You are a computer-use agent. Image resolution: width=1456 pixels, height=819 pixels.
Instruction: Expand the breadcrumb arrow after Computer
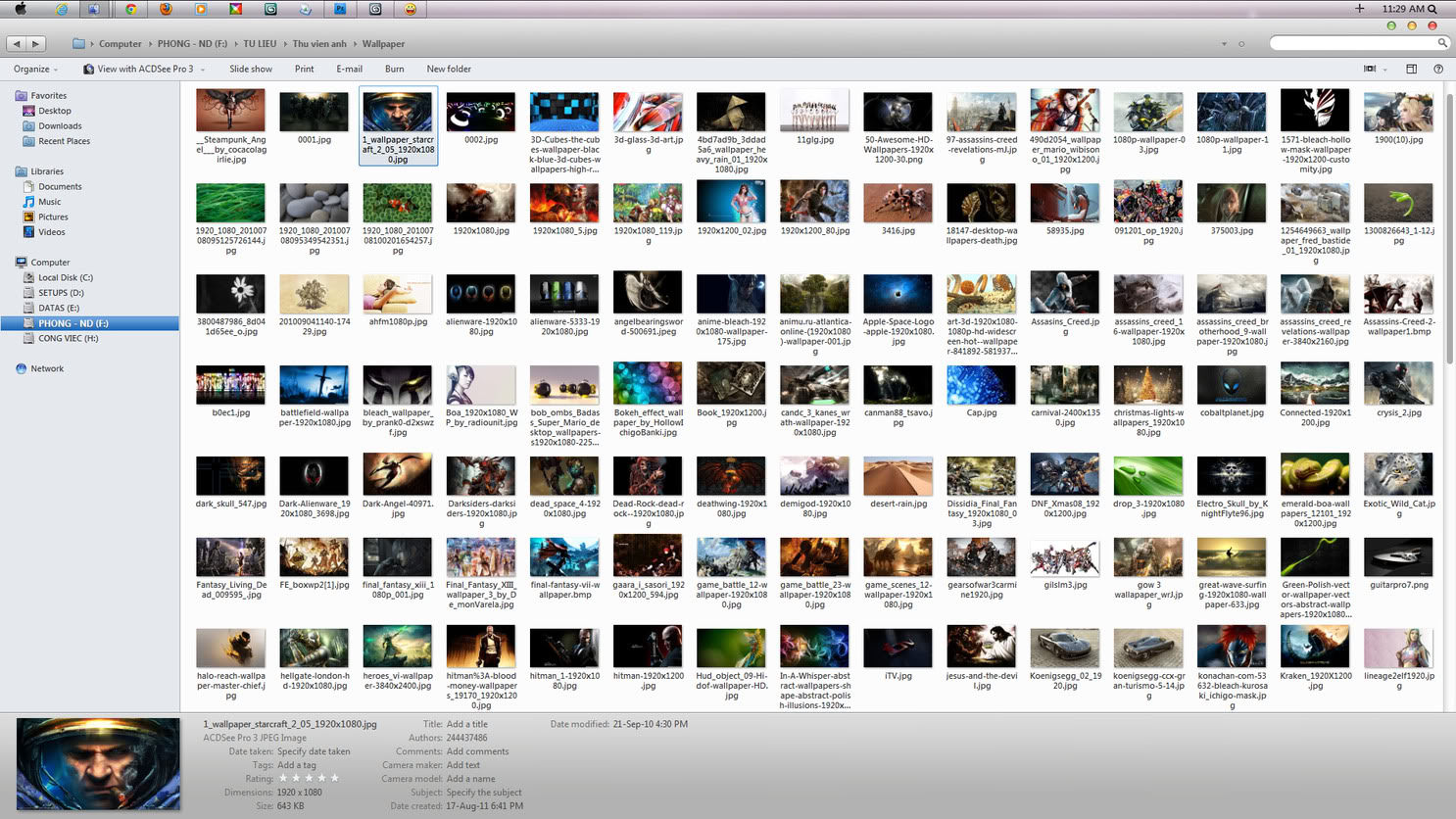coord(150,44)
